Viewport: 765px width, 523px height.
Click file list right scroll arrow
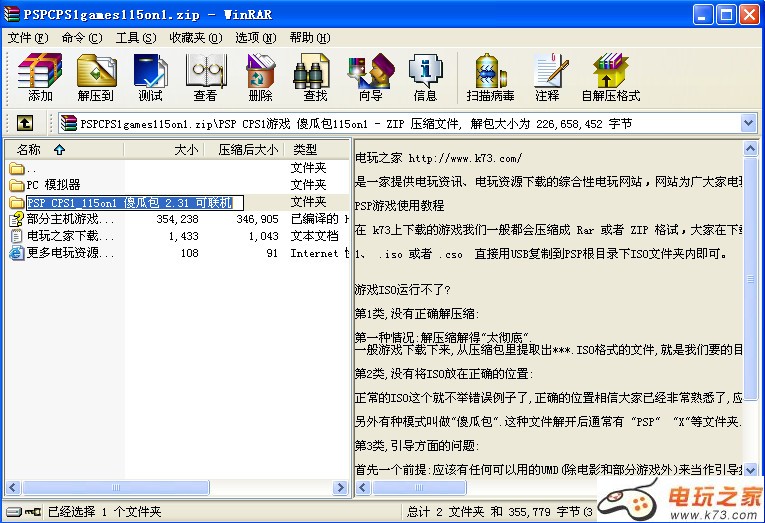[340, 487]
